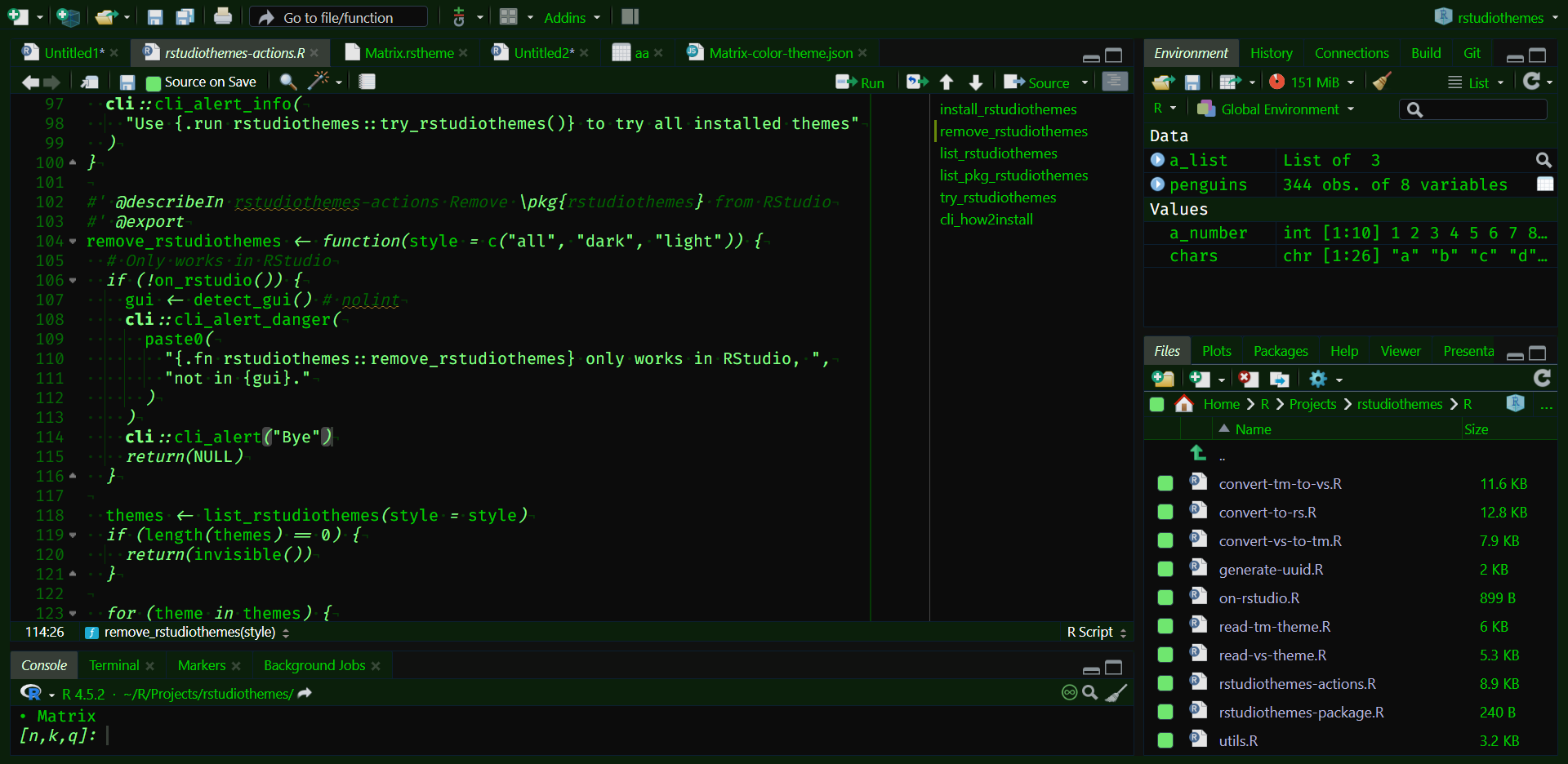Expand the Global Environment dropdown

[x=1278, y=109]
